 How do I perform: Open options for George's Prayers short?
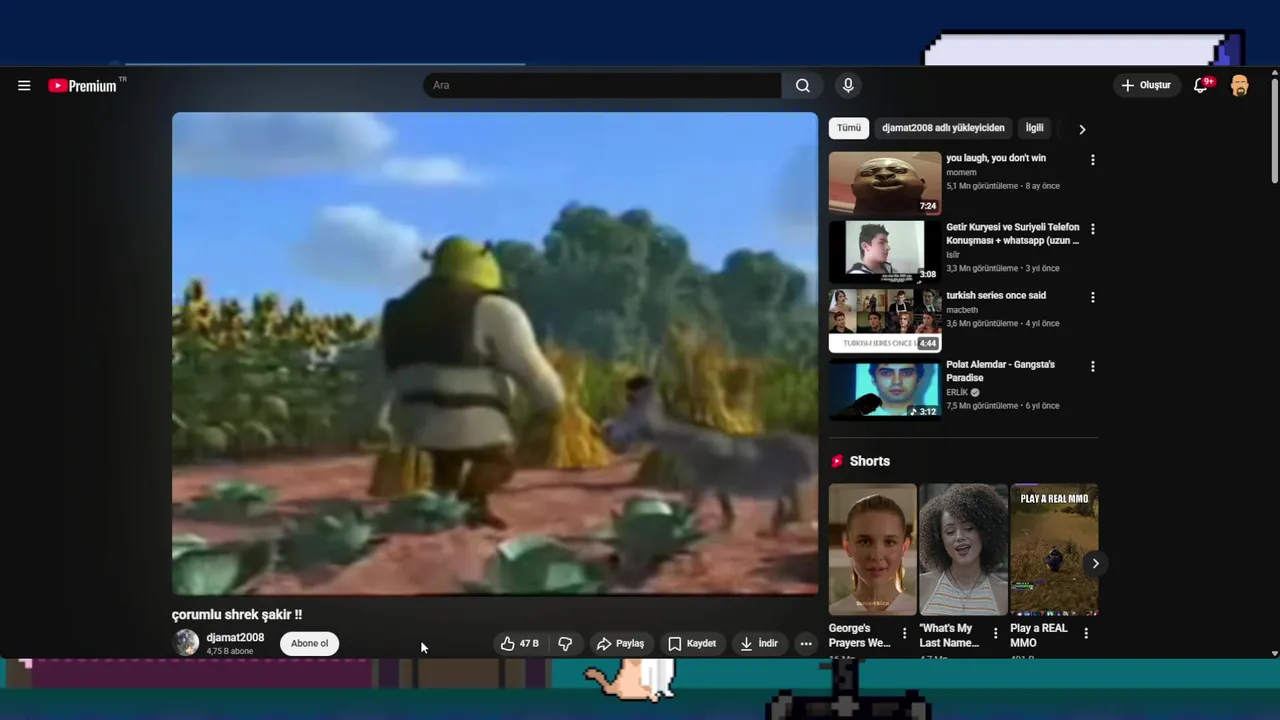pyautogui.click(x=904, y=633)
